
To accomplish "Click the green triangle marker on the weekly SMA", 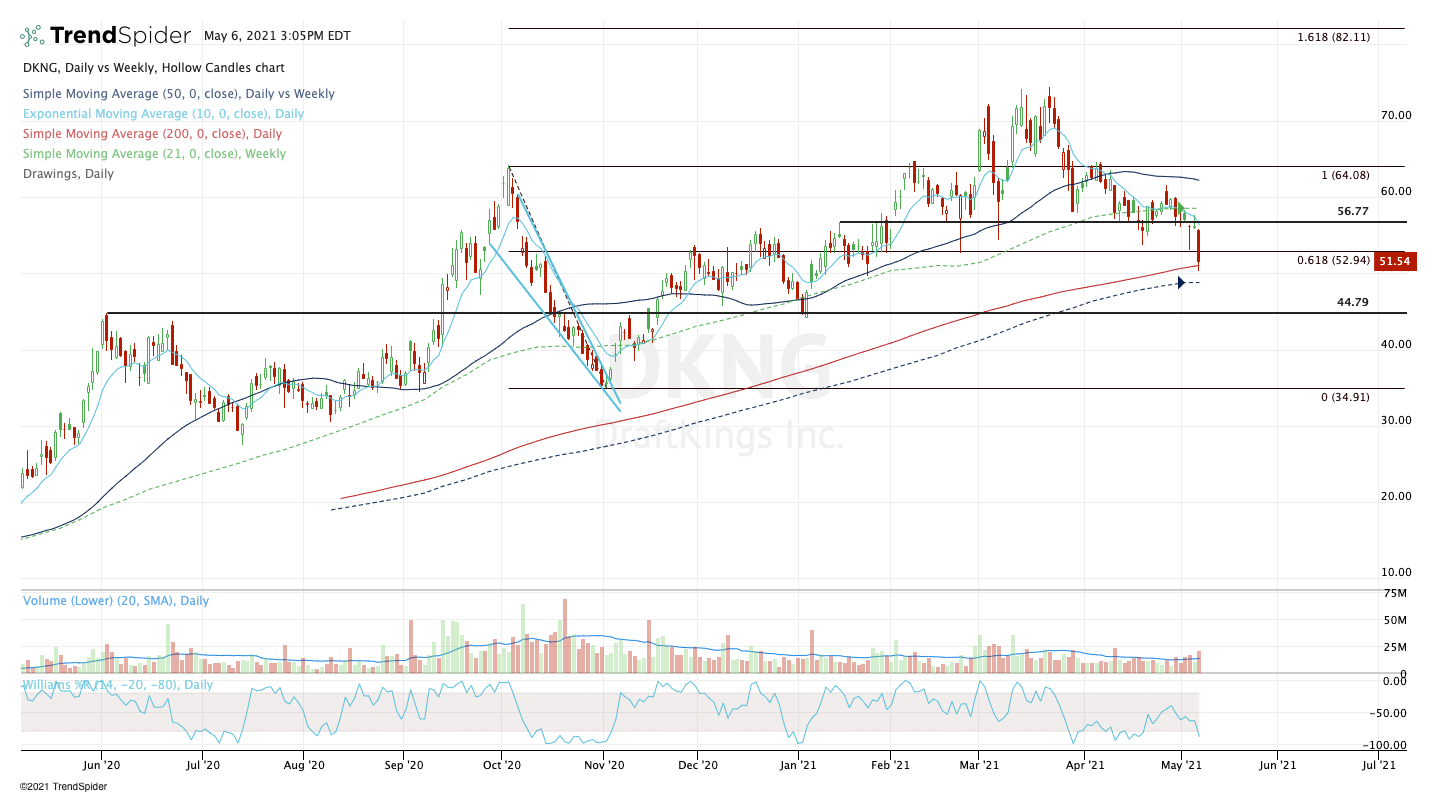I will [1180, 208].
